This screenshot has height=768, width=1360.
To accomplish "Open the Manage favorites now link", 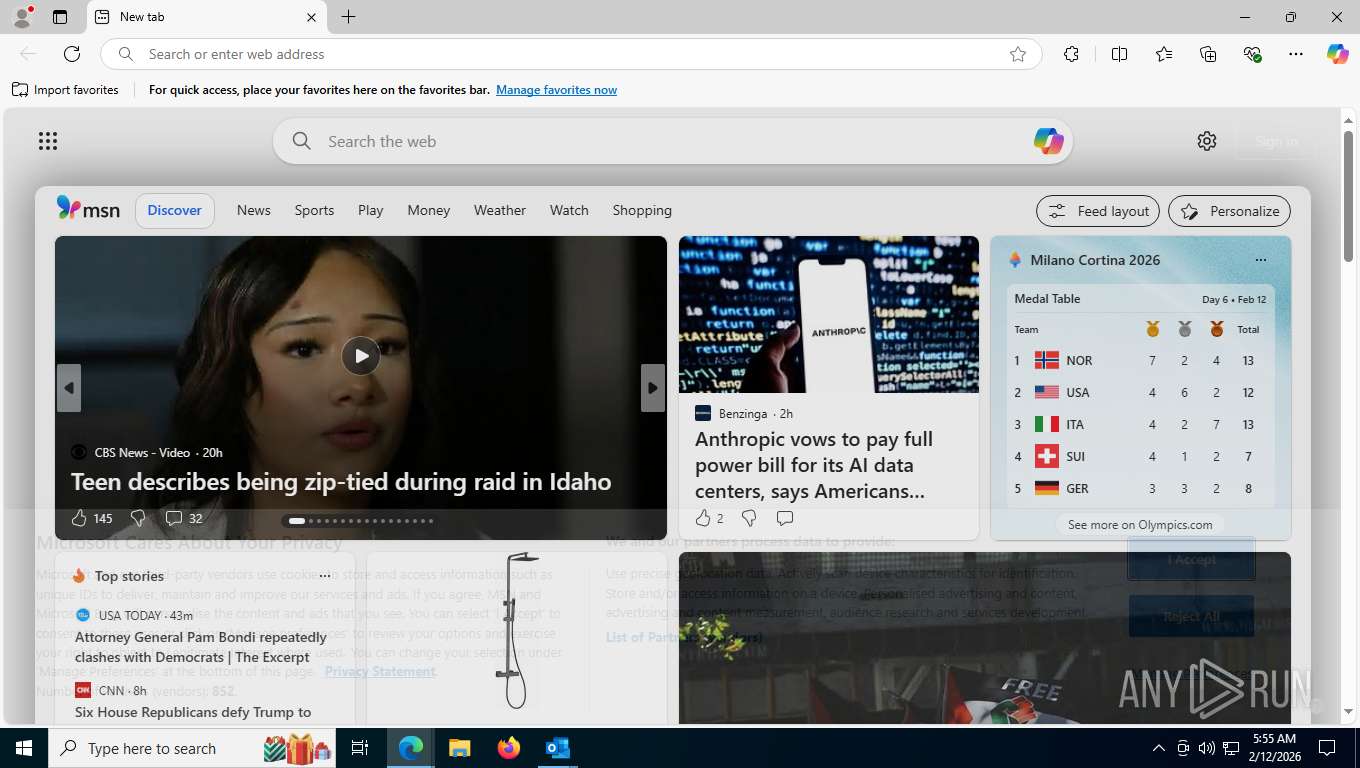I will click(x=556, y=90).
